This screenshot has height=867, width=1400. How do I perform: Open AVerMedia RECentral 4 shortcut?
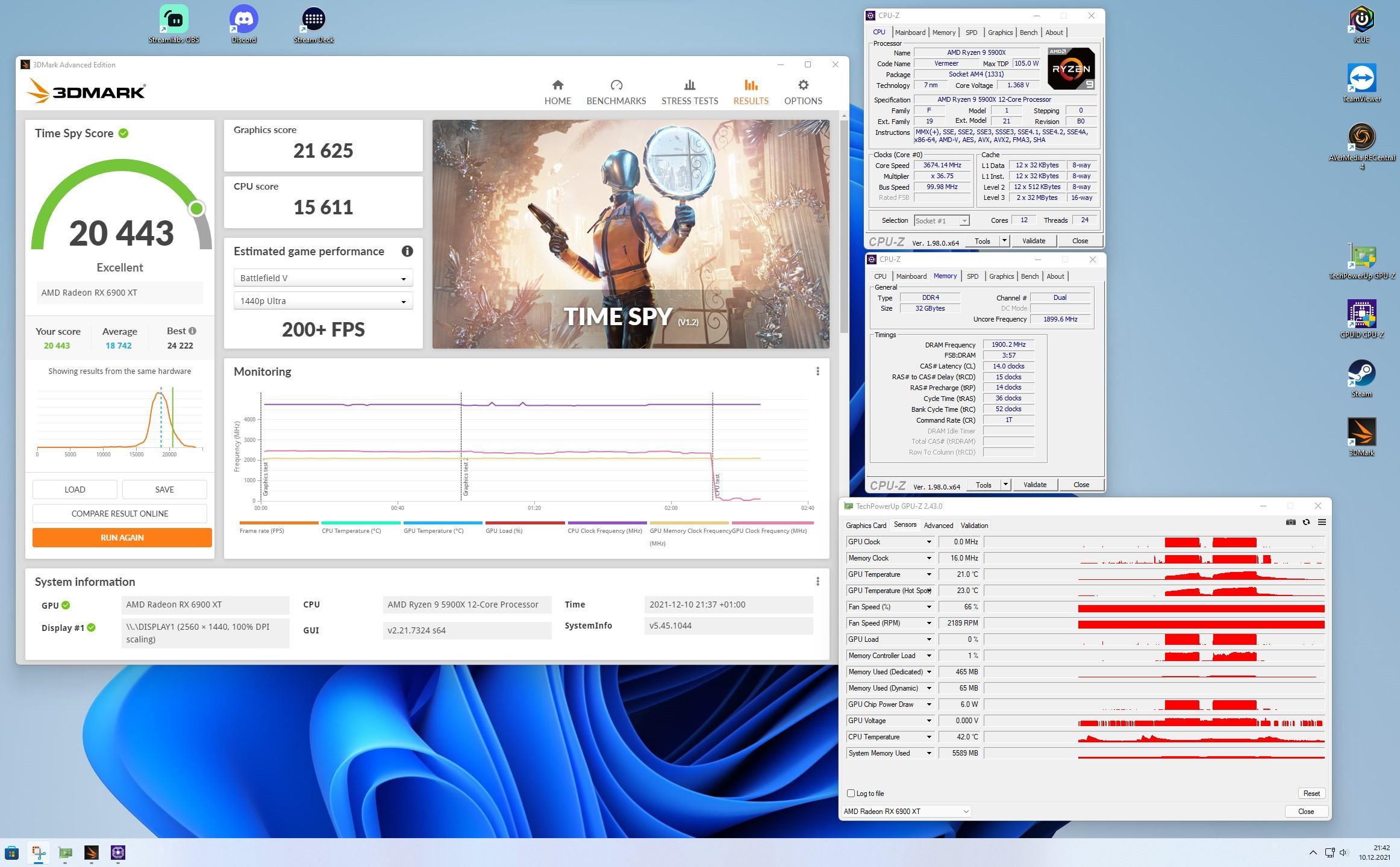click(x=1361, y=146)
